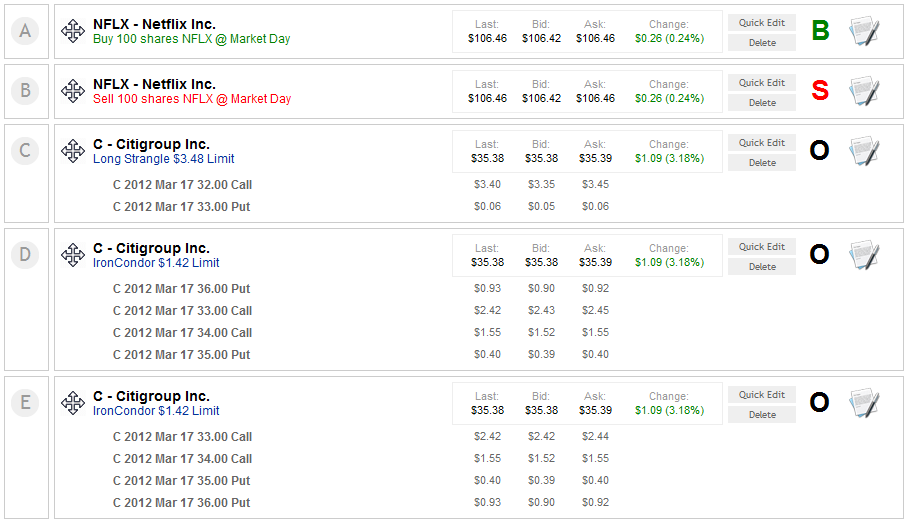Click the move handle for Long Strangle order

click(73, 151)
